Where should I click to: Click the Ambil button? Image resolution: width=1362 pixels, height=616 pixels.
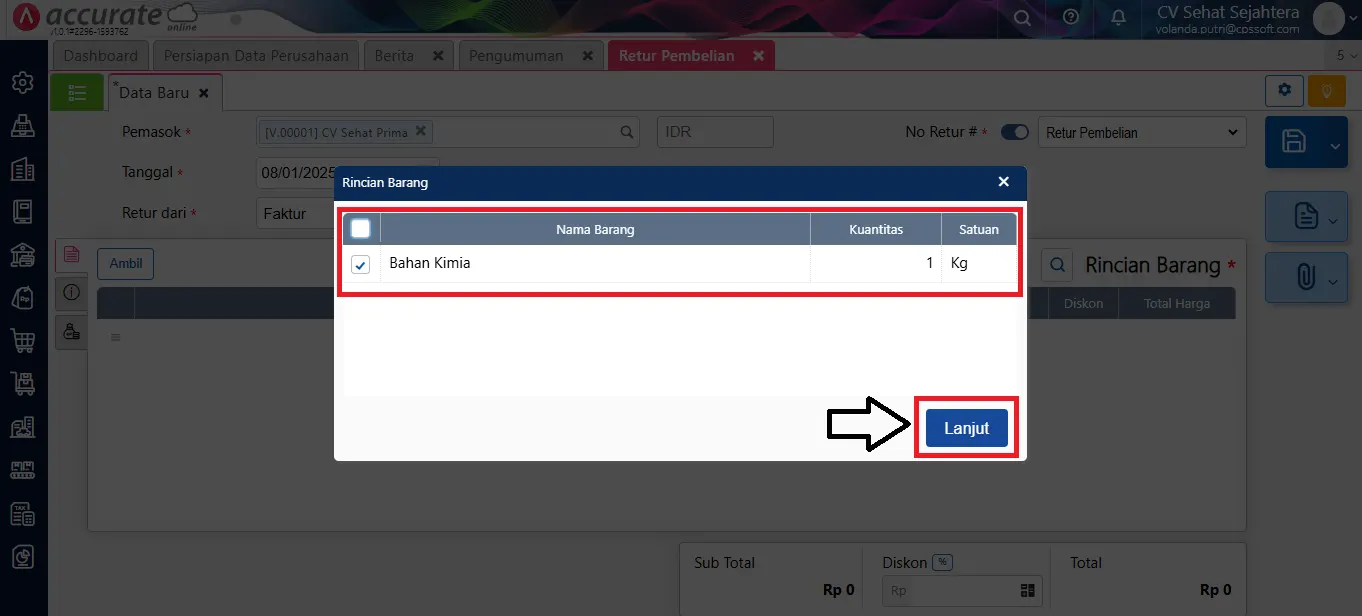[x=126, y=263]
